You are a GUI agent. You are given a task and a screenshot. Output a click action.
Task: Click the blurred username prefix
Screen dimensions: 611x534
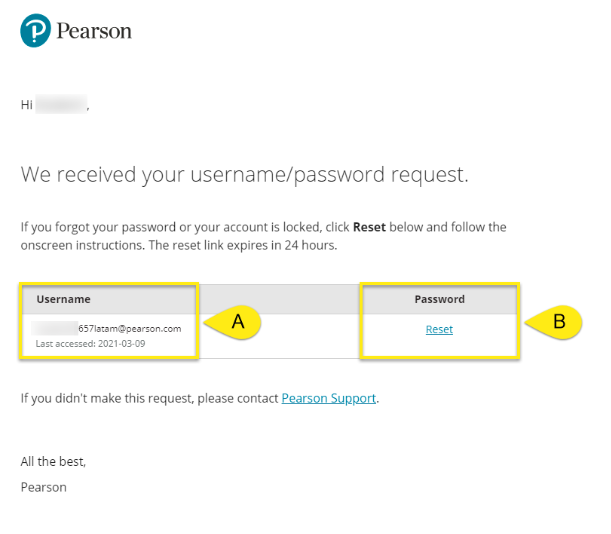pyautogui.click(x=55, y=328)
